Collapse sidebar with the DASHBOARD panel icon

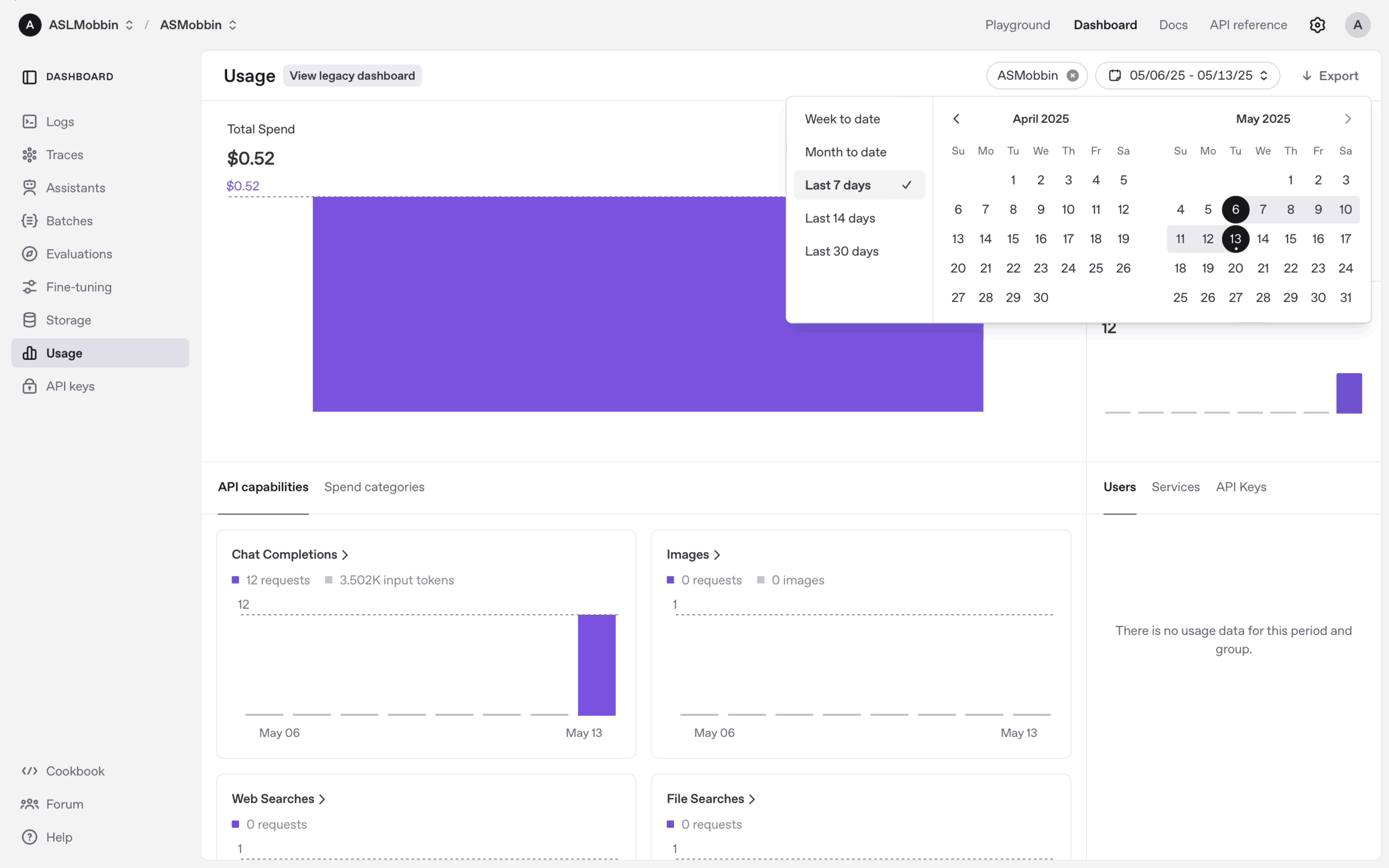click(29, 77)
